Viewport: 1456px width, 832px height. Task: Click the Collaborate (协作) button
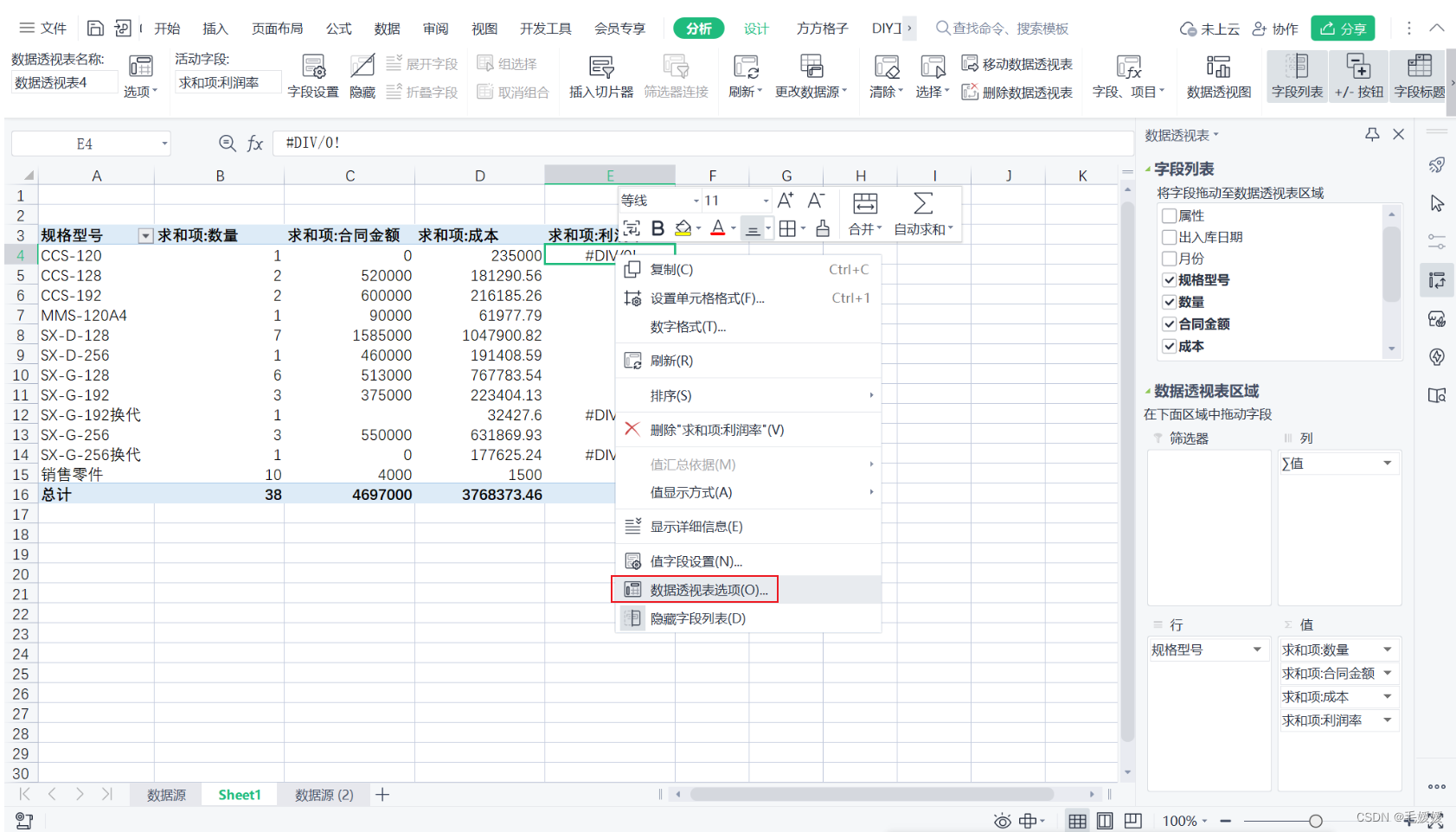[x=1275, y=29]
